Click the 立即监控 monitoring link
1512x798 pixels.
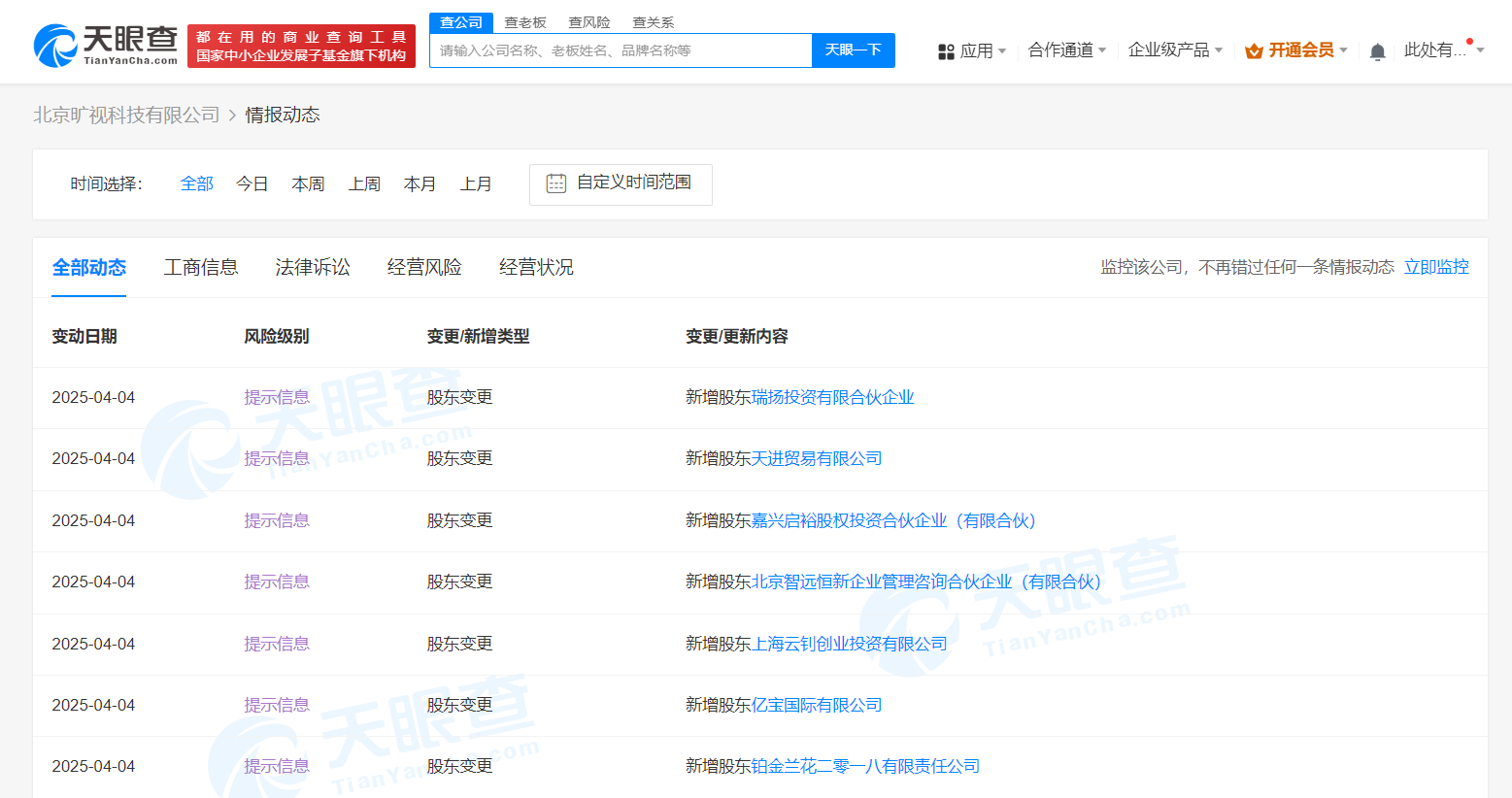(x=1436, y=267)
